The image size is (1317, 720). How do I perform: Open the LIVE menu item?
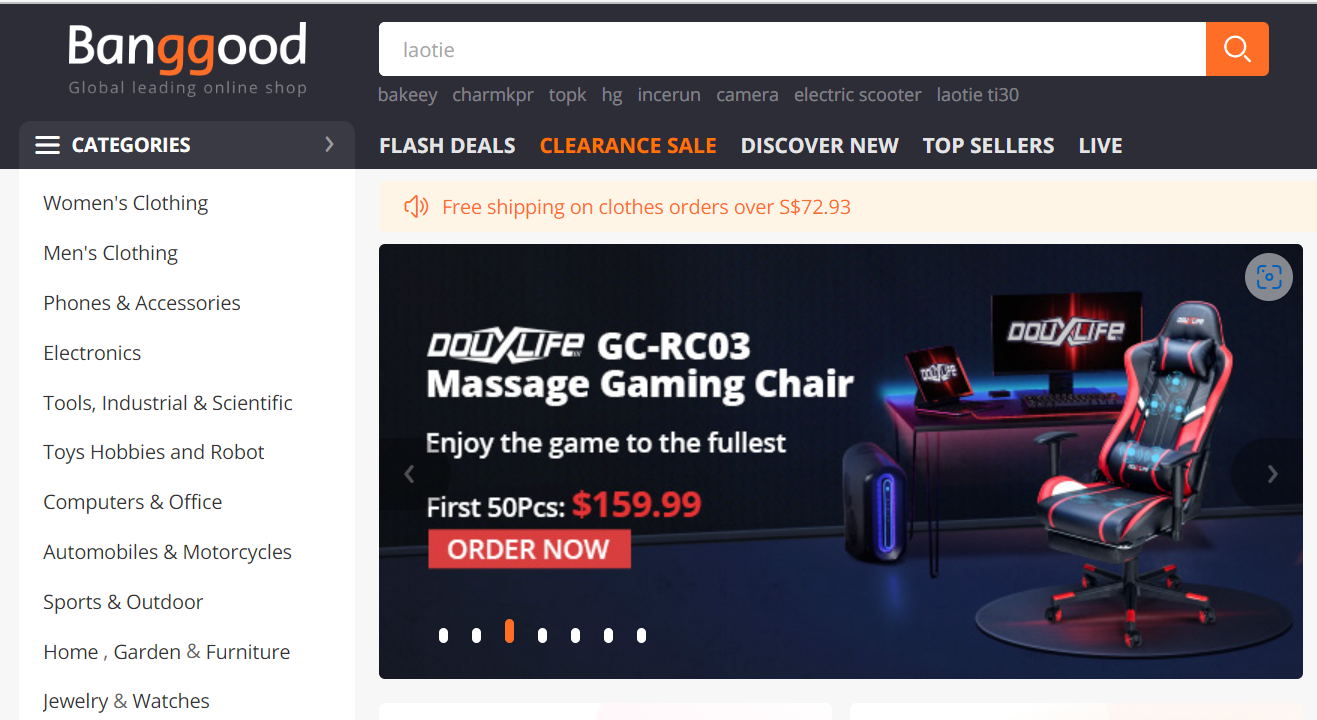[x=1100, y=146]
